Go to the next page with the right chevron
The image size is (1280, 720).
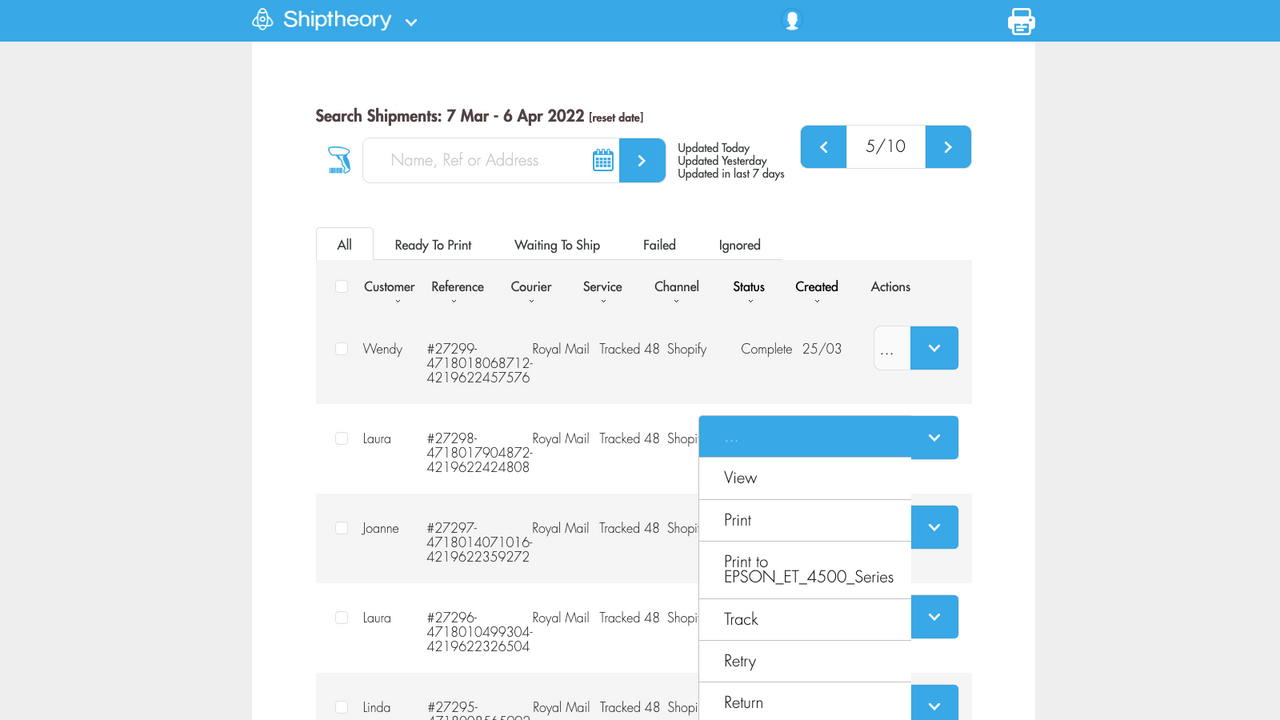pos(947,146)
